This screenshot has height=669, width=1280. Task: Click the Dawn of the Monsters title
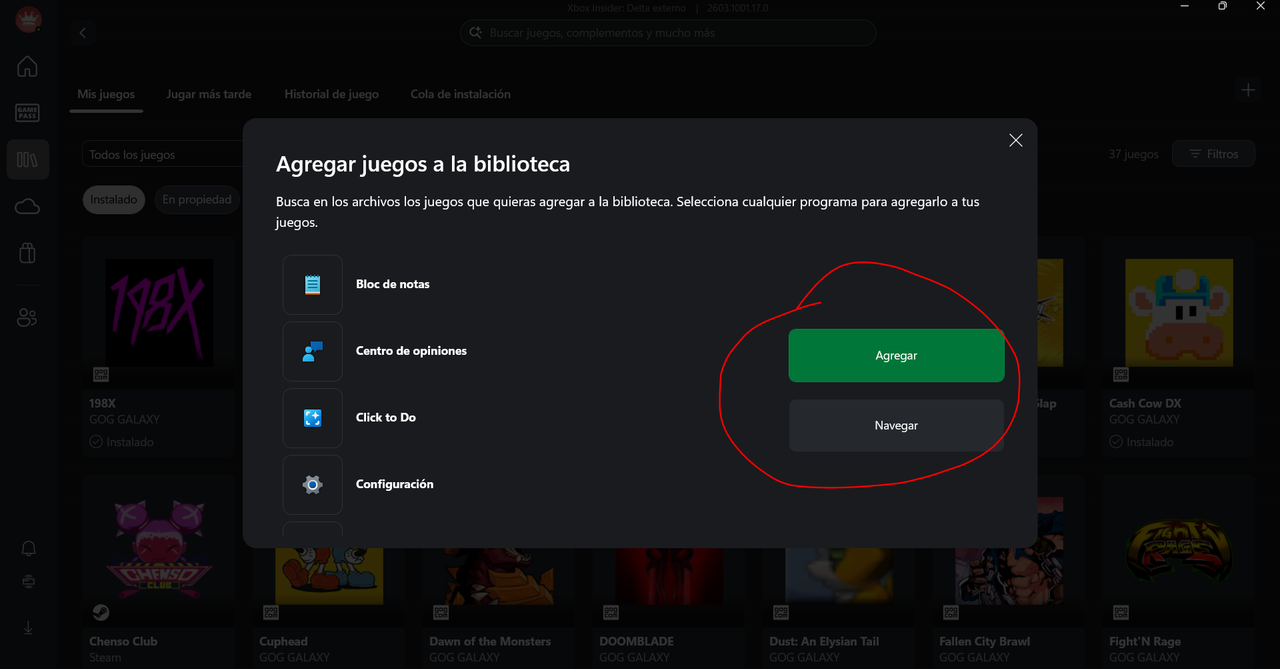click(490, 642)
